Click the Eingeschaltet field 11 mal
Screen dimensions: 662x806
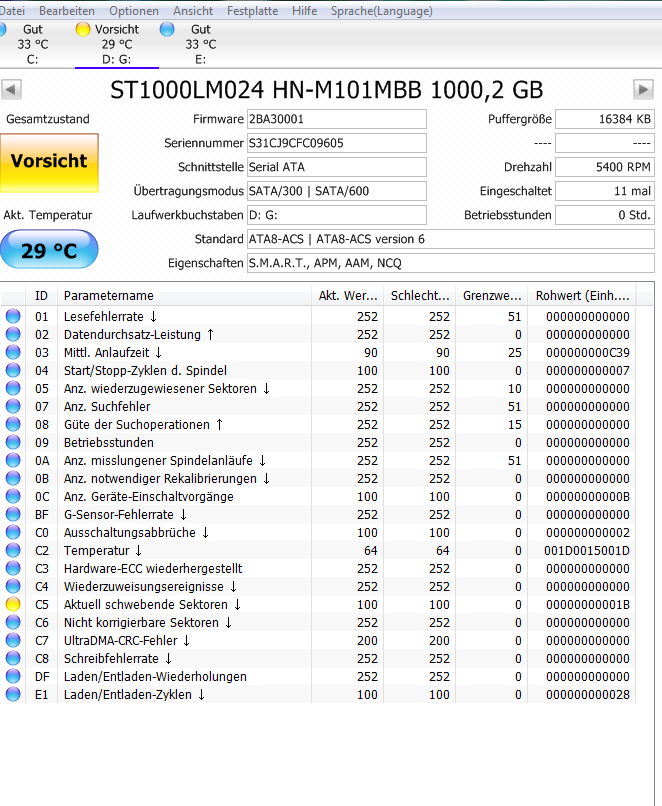click(x=605, y=191)
